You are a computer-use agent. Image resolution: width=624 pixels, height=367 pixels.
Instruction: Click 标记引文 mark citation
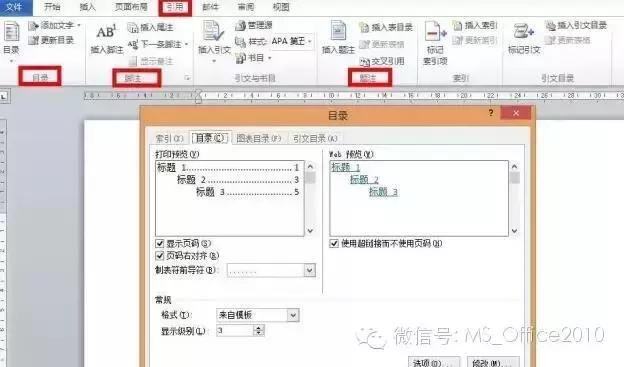point(524,38)
